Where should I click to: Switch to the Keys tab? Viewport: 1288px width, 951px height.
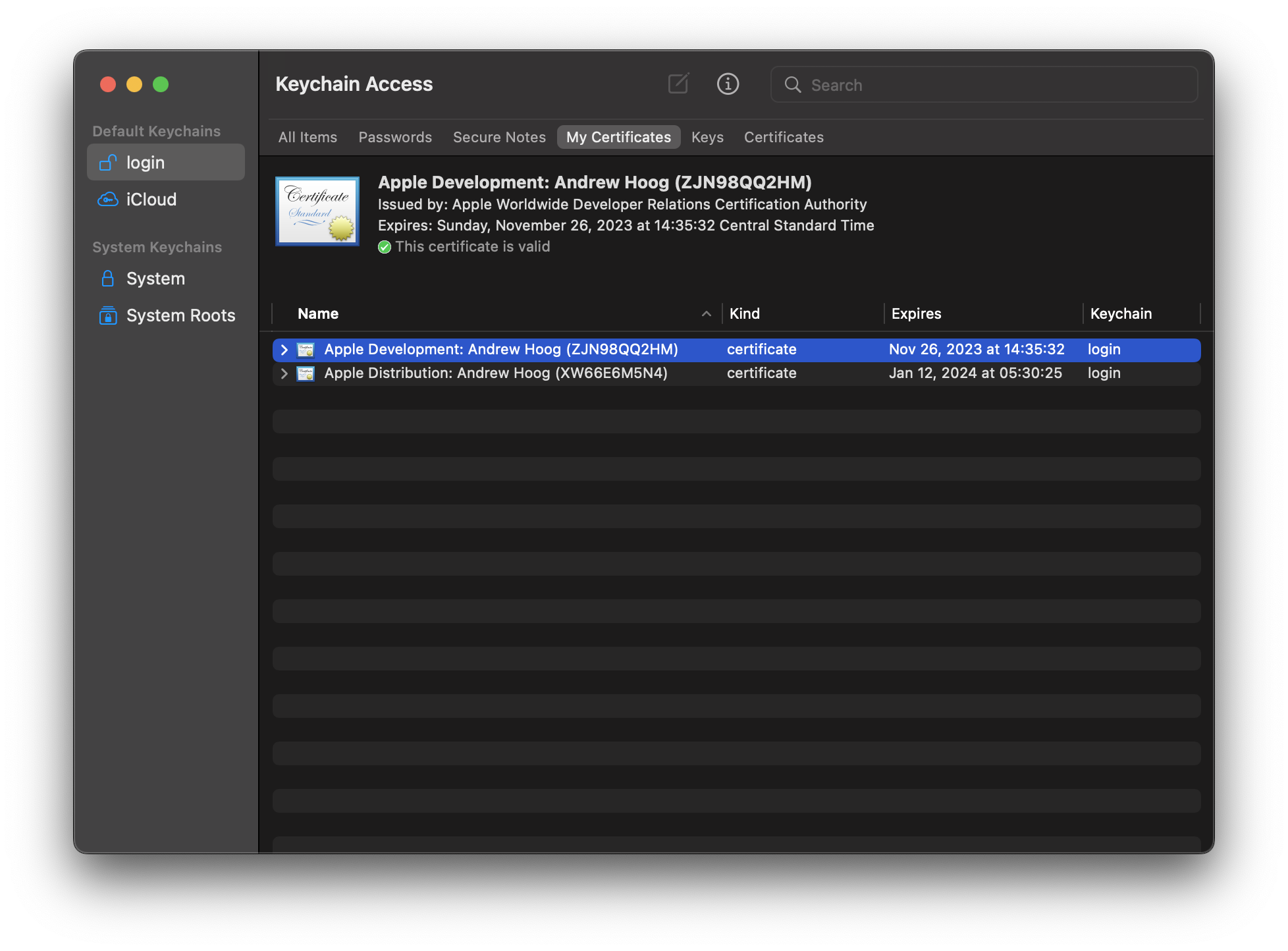pos(707,137)
